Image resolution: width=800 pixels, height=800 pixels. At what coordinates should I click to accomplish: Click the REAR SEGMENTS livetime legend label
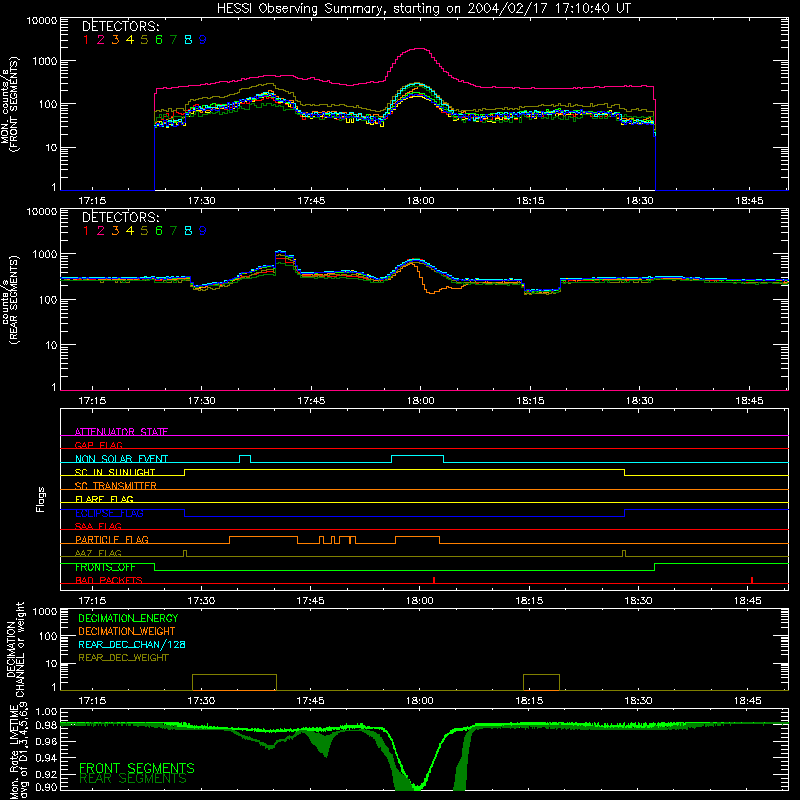[x=133, y=779]
